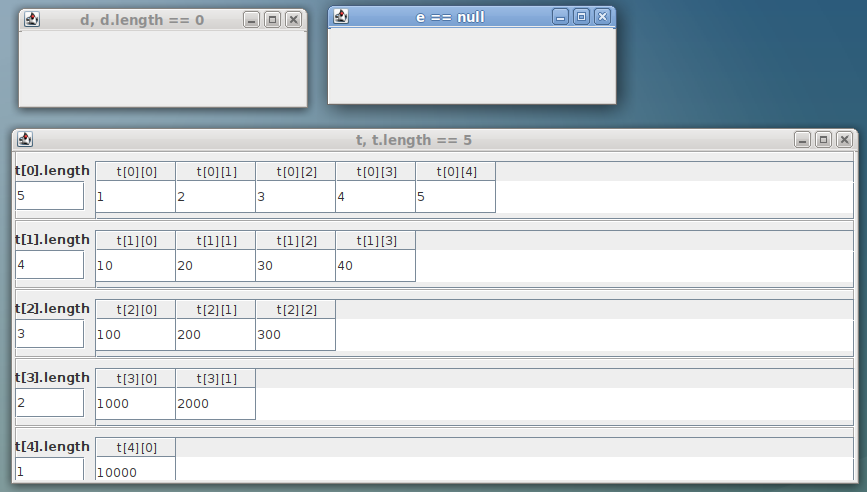
Task: Click the t[0].length field containing 5
Action: 50,196
